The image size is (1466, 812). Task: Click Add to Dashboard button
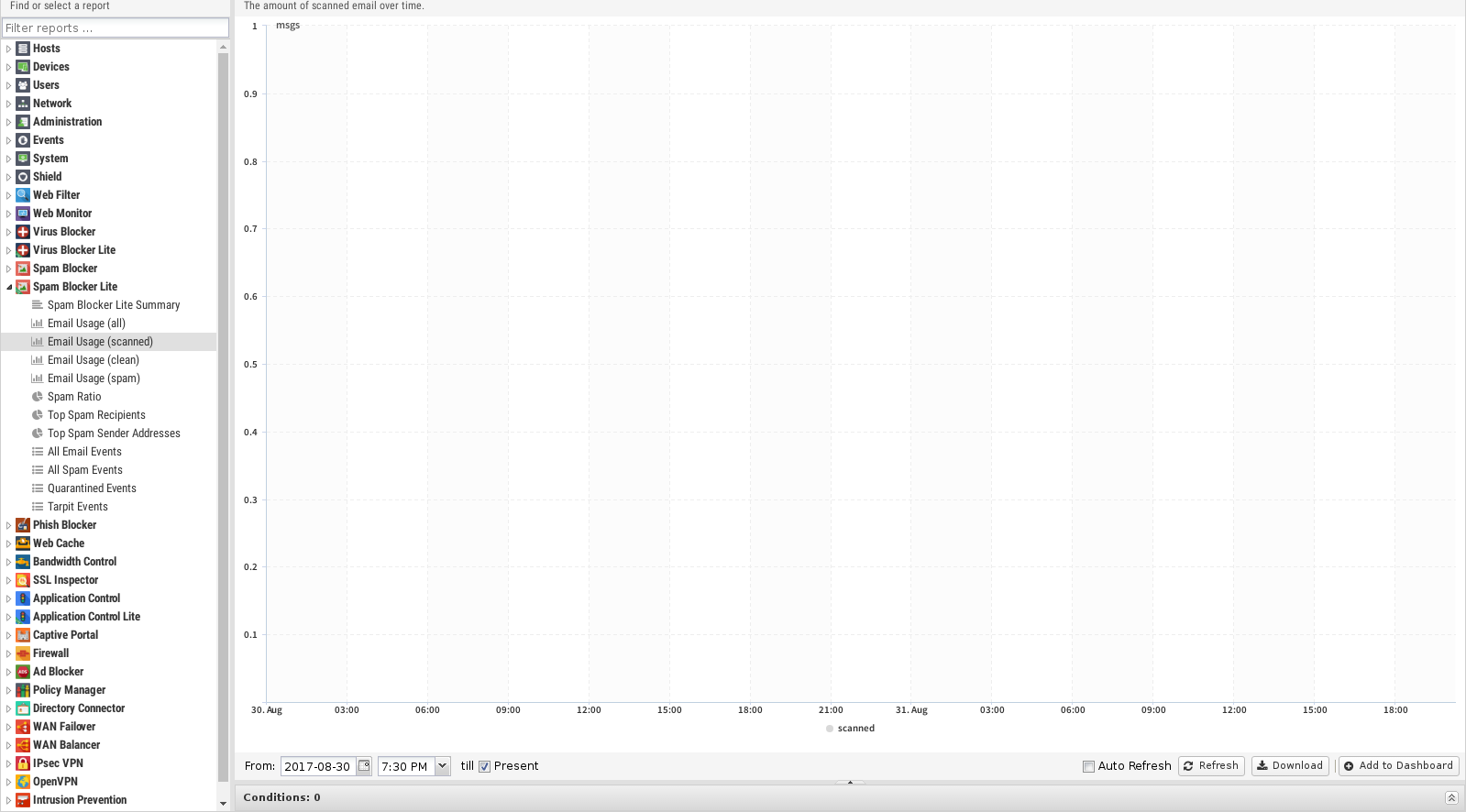click(x=1399, y=766)
